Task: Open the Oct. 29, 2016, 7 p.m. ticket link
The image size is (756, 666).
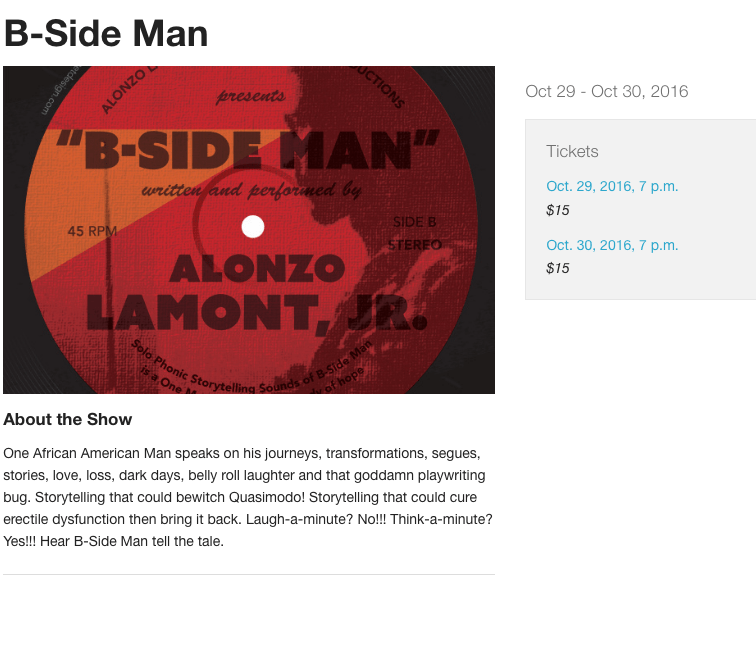Action: [x=612, y=186]
